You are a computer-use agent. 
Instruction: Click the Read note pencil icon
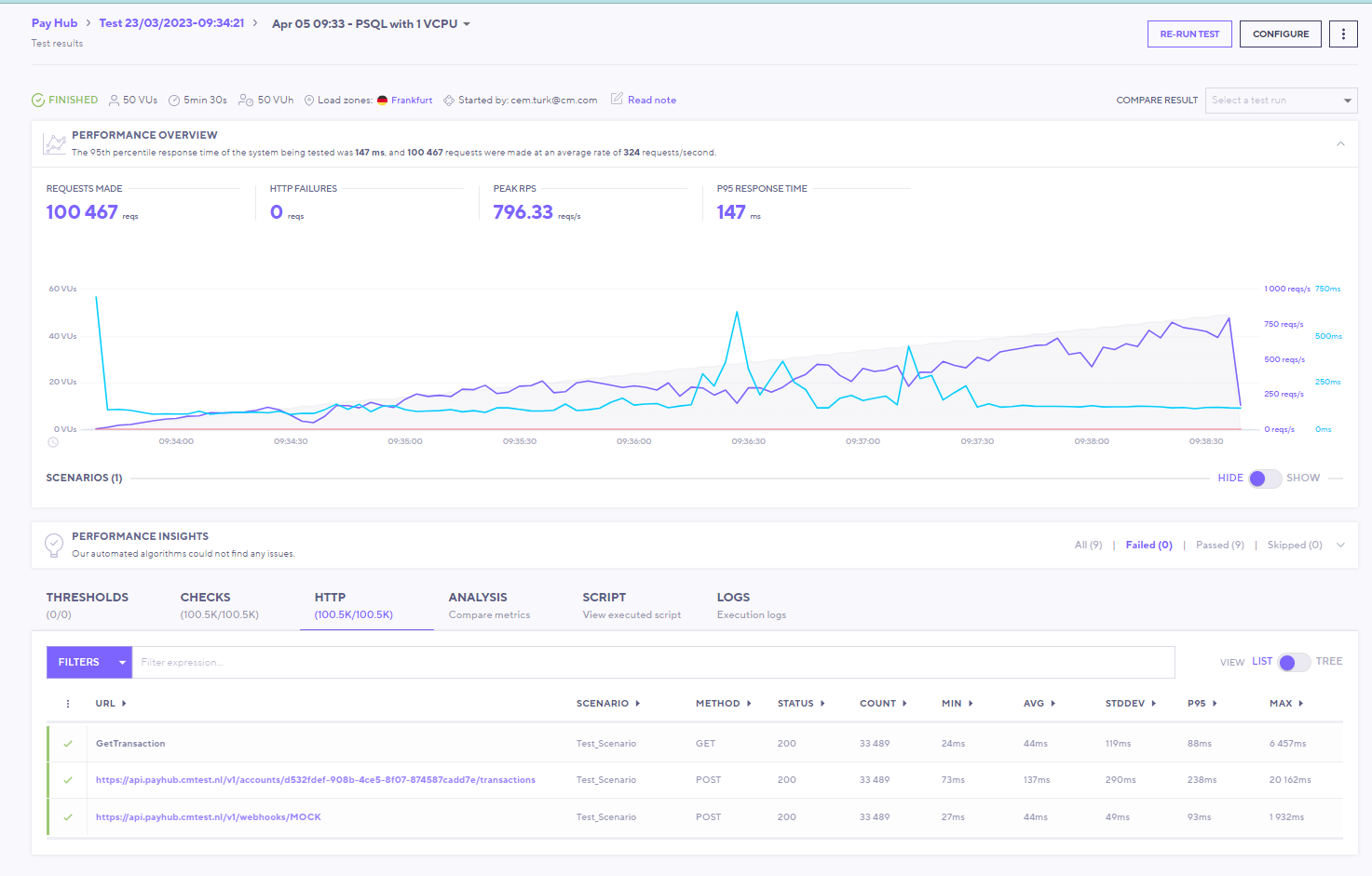[617, 99]
